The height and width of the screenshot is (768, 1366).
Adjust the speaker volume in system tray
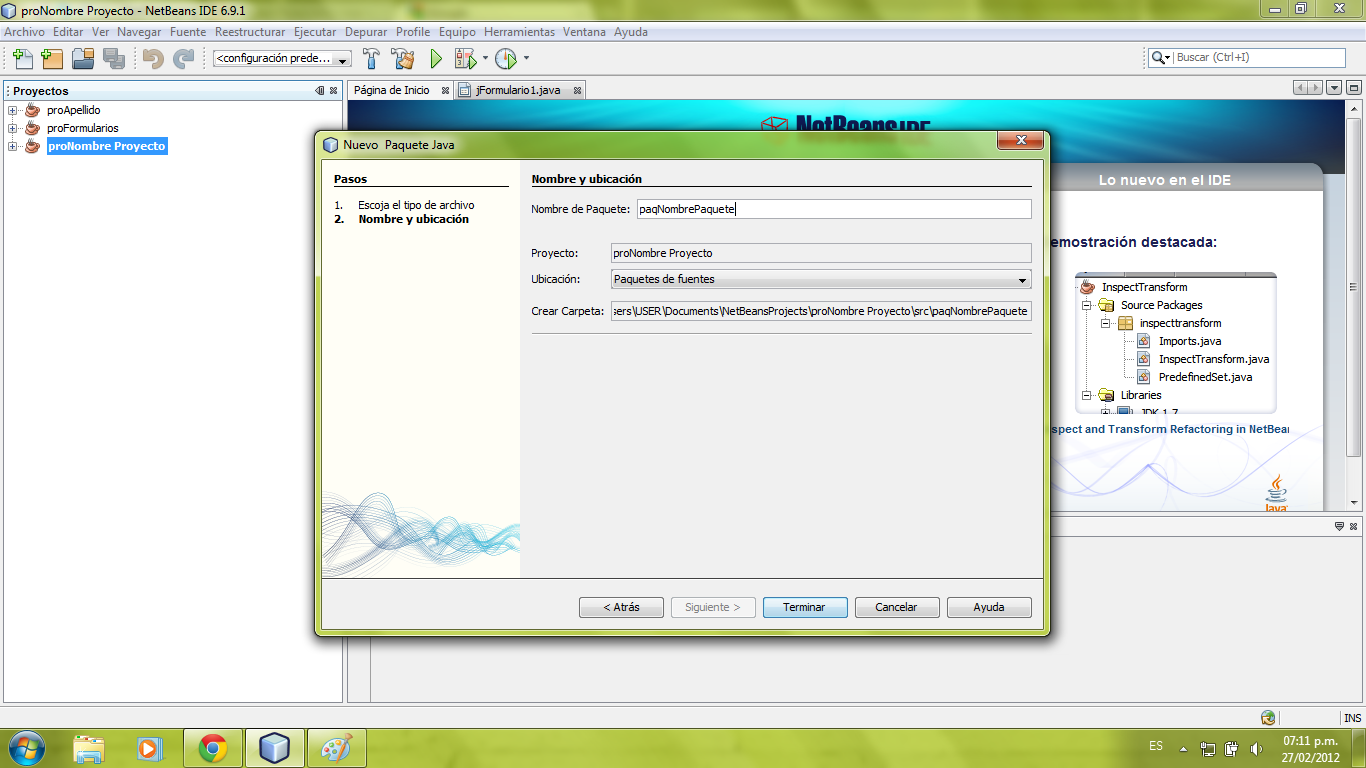click(x=1257, y=746)
